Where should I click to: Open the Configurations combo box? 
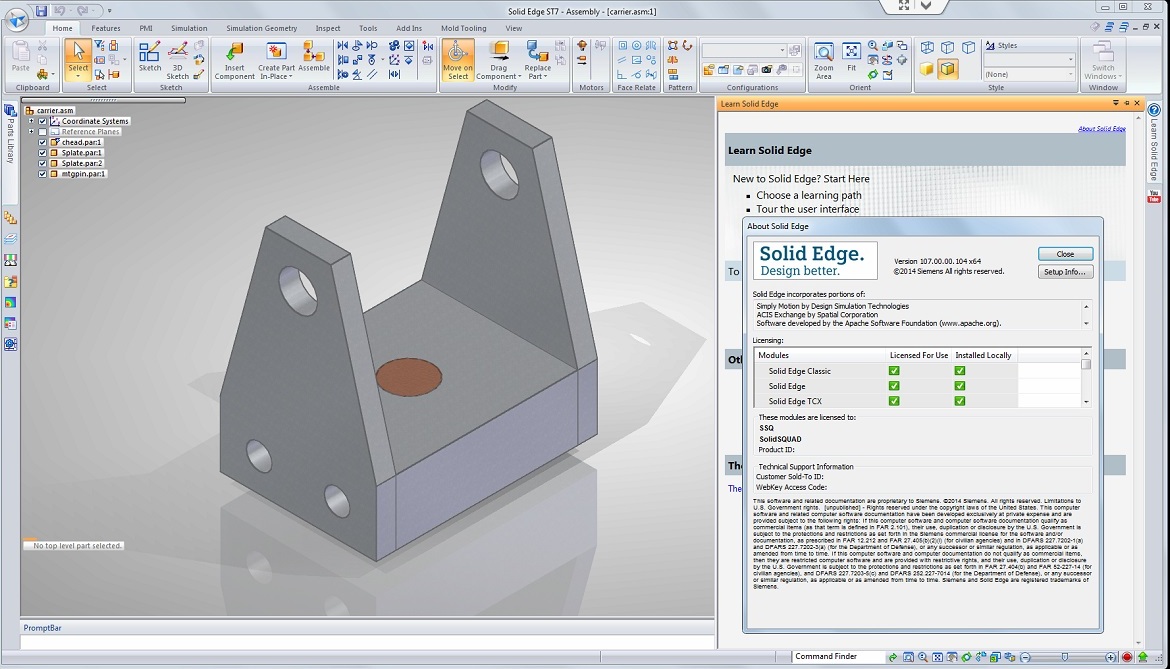(x=744, y=50)
